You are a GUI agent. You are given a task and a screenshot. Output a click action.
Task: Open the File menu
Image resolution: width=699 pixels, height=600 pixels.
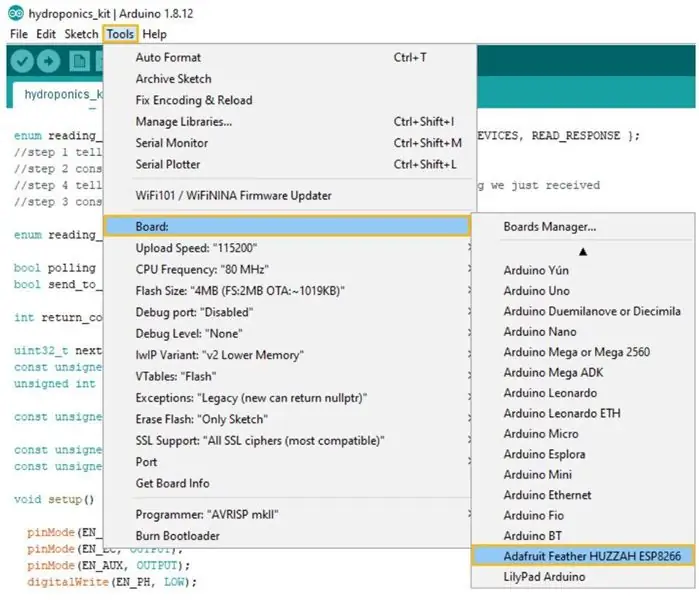19,34
